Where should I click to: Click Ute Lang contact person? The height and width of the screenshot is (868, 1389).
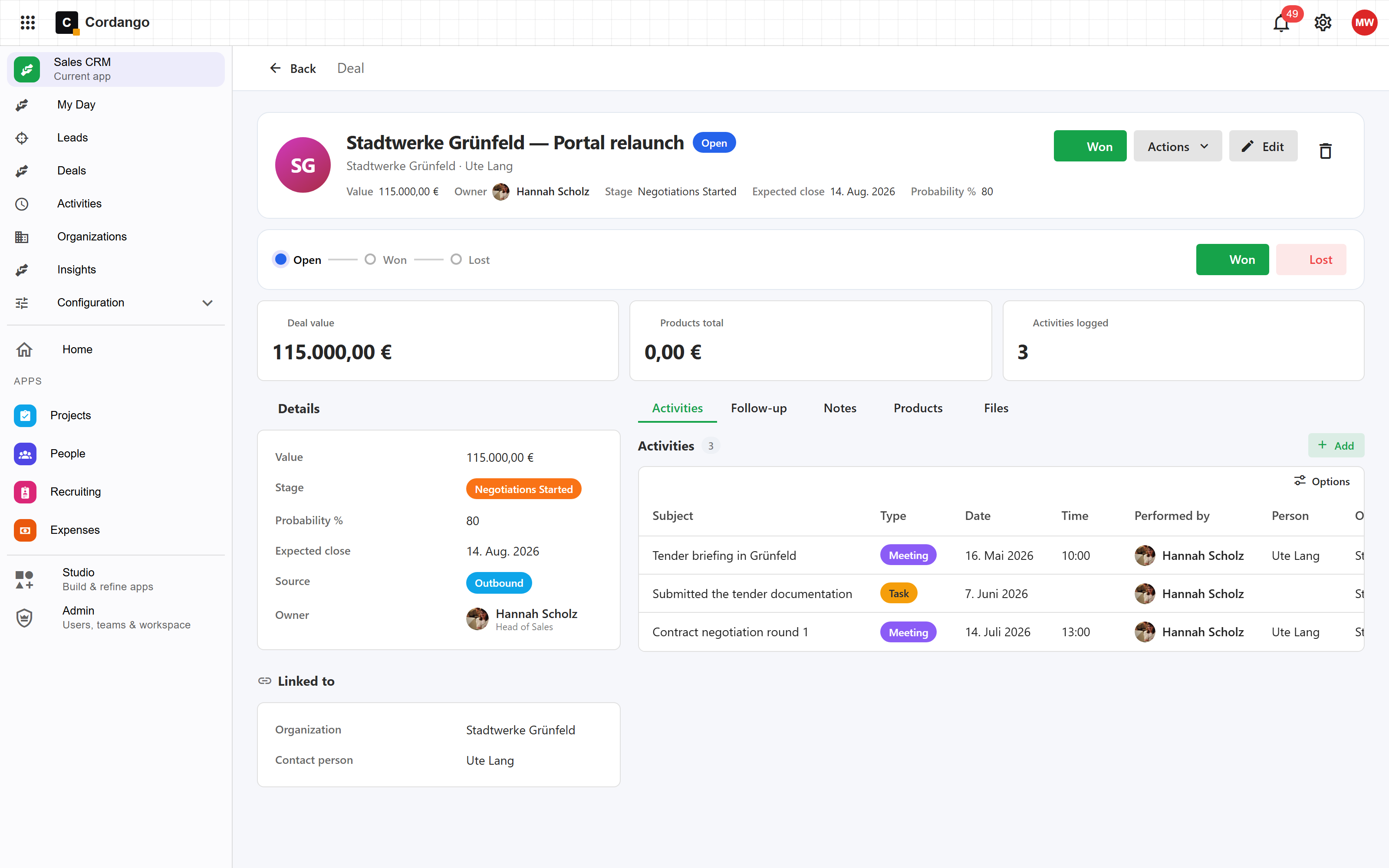pos(490,760)
